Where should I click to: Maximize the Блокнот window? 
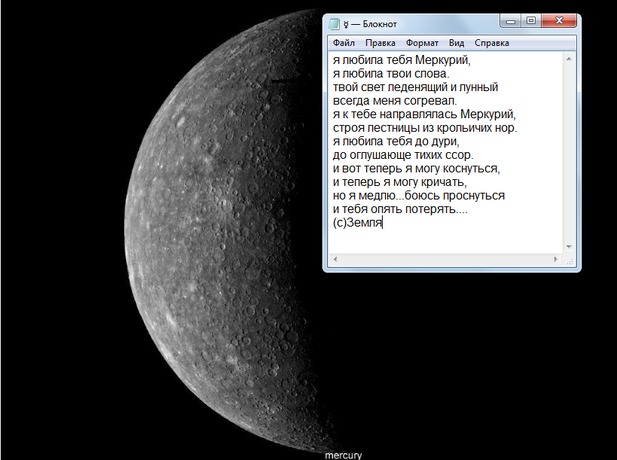[531, 21]
